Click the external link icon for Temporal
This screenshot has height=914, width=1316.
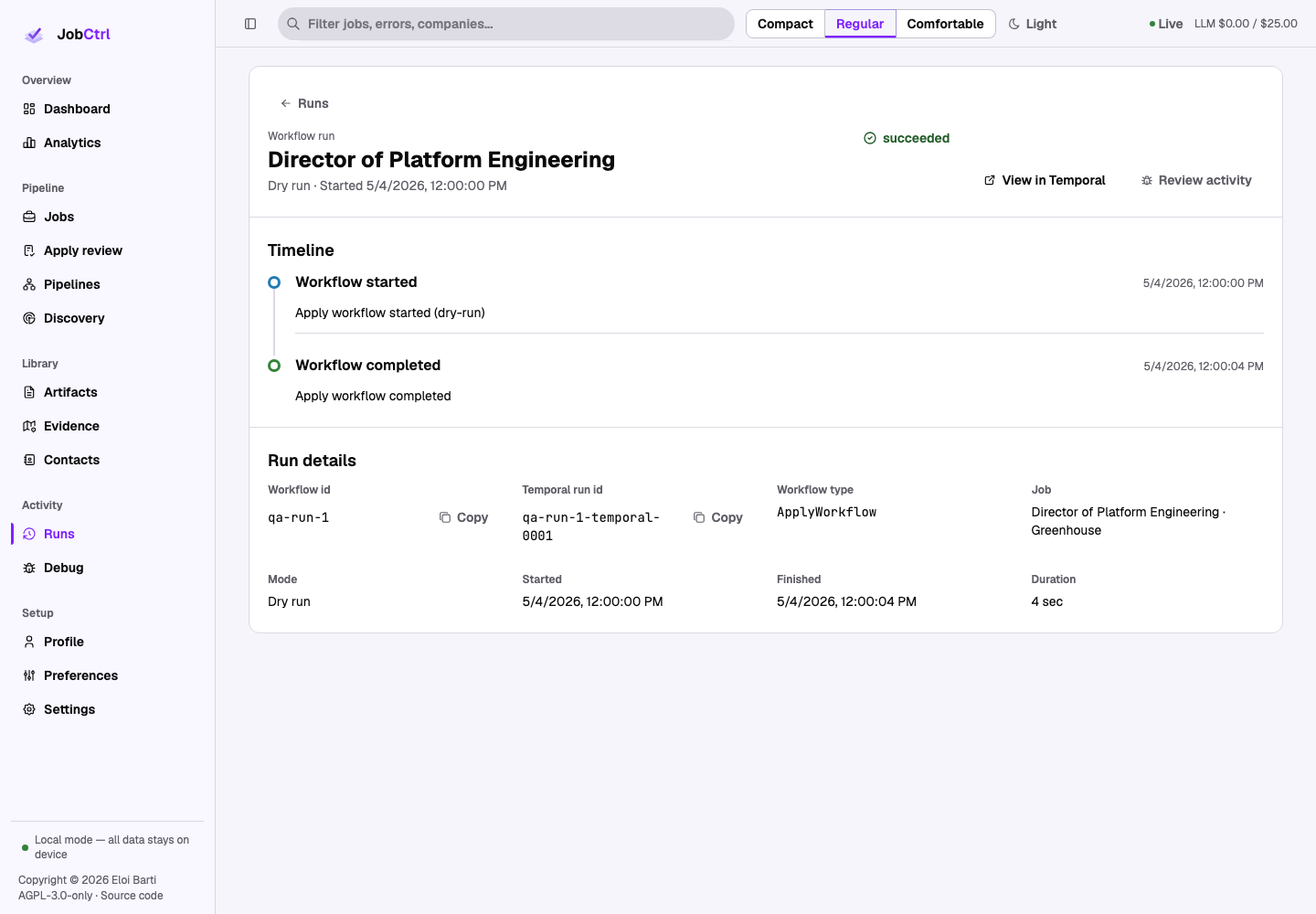[990, 180]
